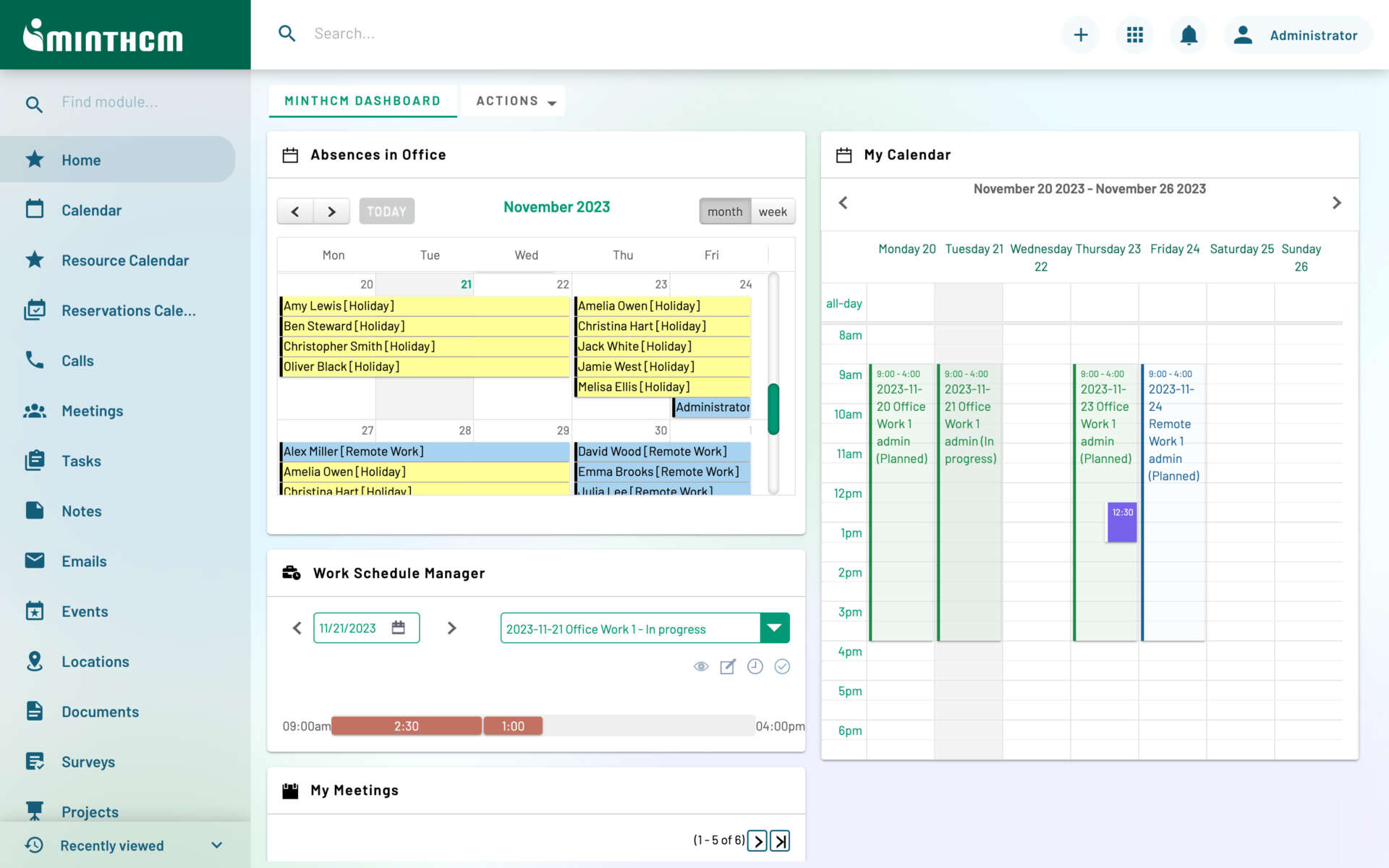This screenshot has width=1389, height=868.
Task: Open the notifications bell
Action: [x=1189, y=35]
